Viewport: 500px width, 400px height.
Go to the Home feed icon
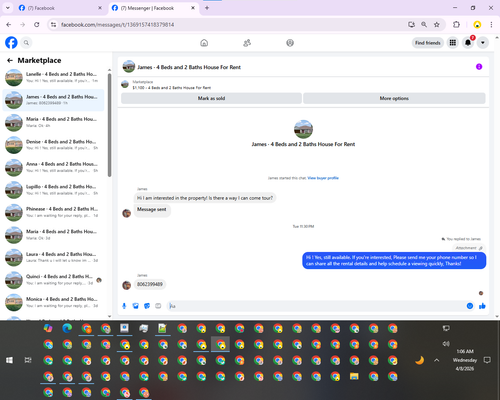(x=204, y=43)
